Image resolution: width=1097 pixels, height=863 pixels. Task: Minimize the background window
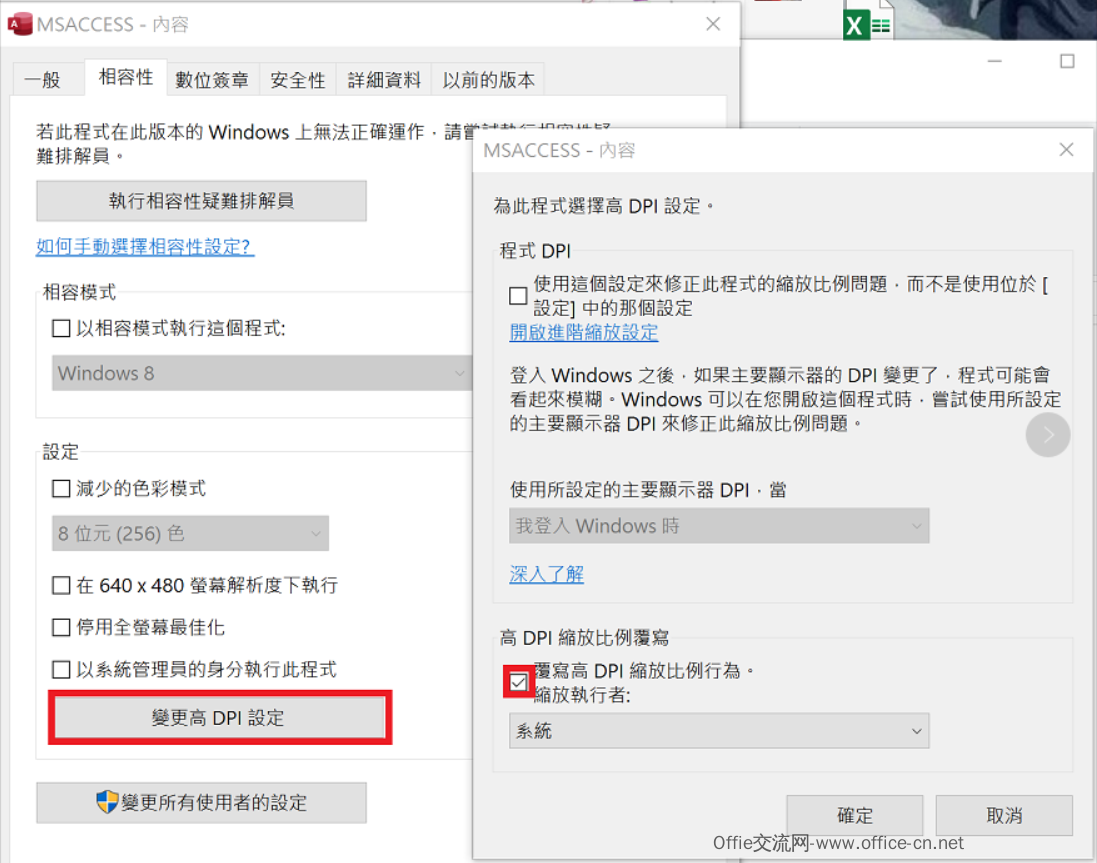tap(994, 62)
